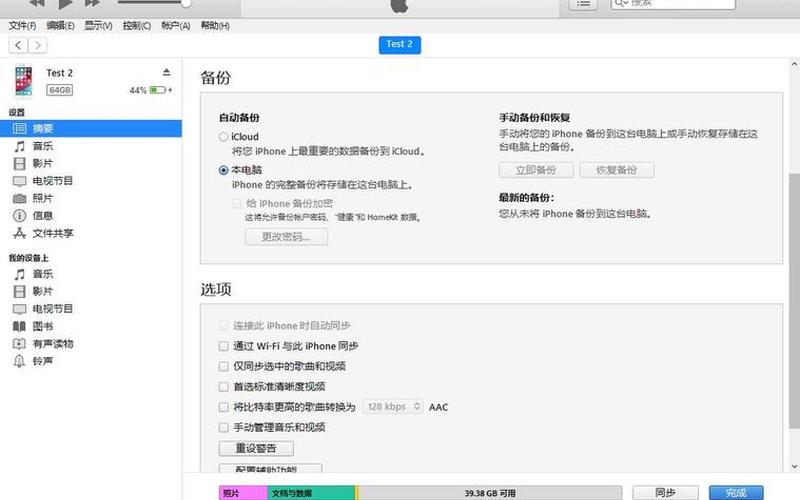The height and width of the screenshot is (500, 800).
Task: Click the 同步 button
Action: [665, 493]
